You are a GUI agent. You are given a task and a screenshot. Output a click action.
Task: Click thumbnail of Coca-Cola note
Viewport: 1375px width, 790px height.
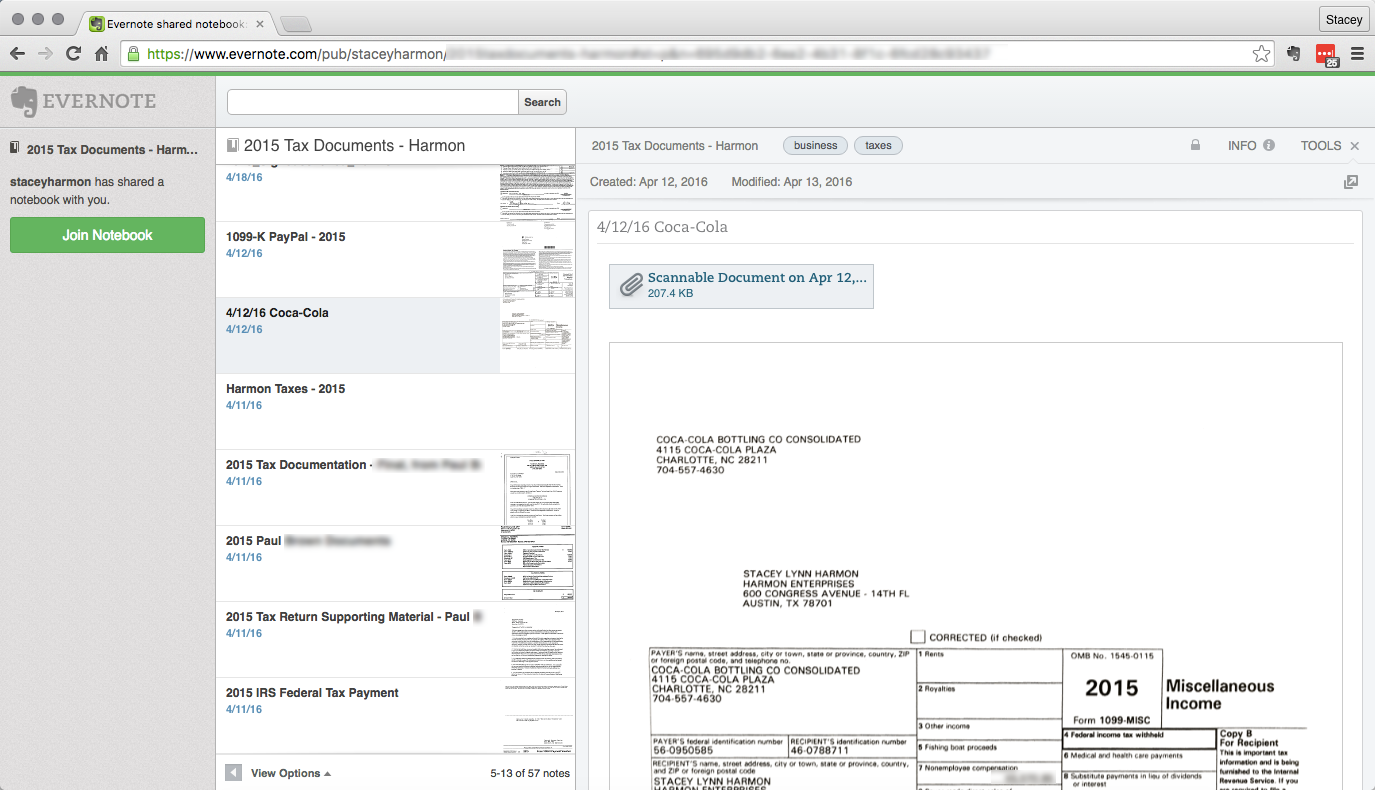538,336
